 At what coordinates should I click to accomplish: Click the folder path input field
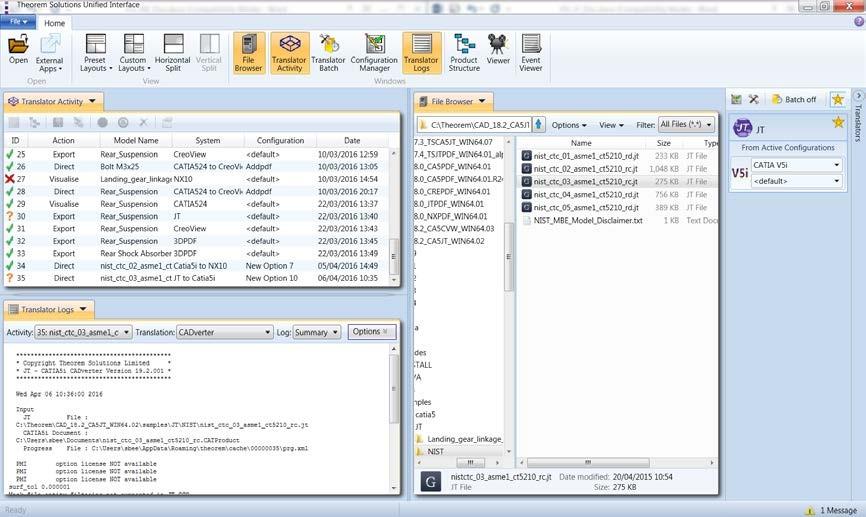click(x=474, y=125)
